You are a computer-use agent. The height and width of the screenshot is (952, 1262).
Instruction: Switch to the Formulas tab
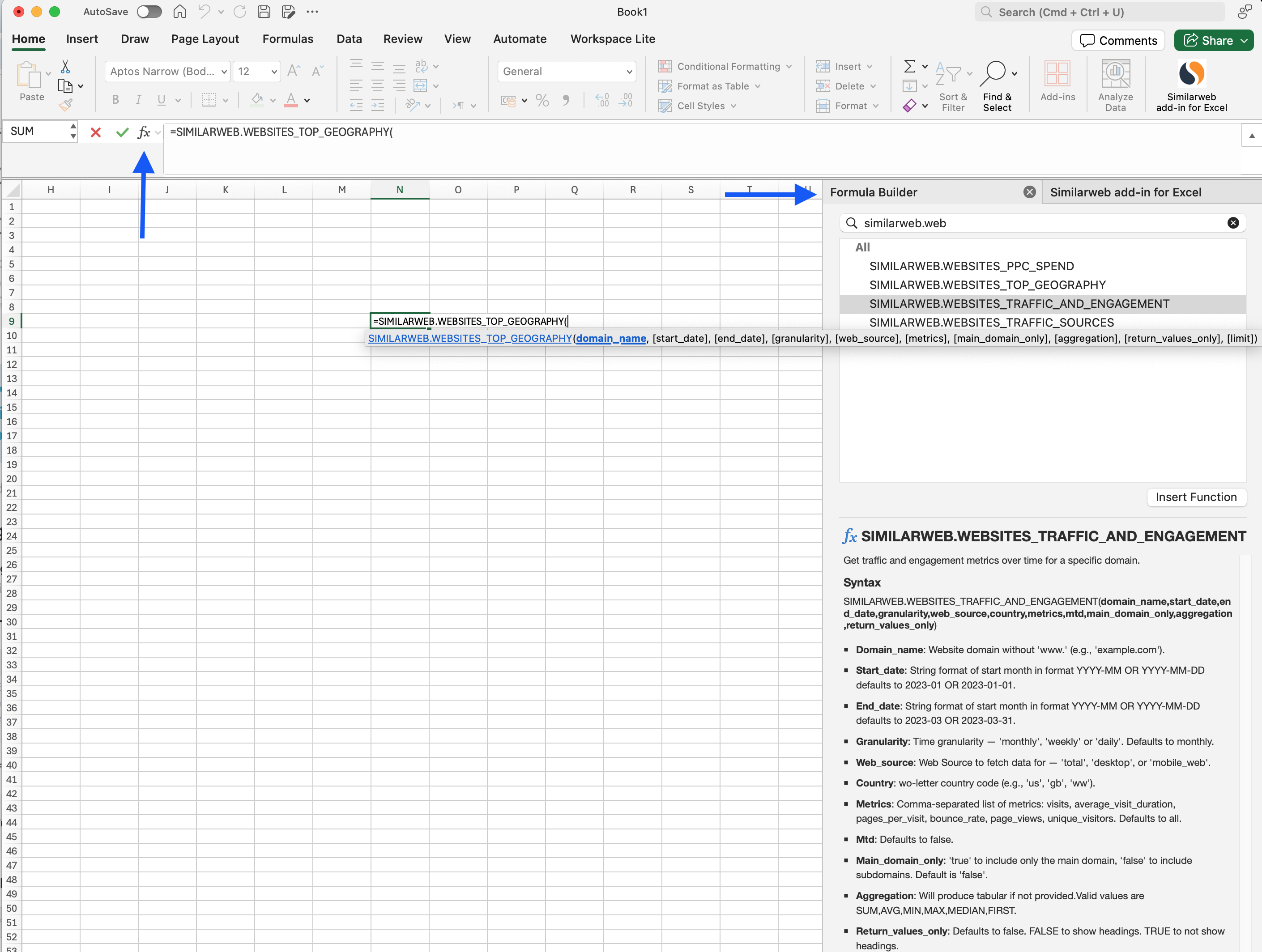coord(288,39)
